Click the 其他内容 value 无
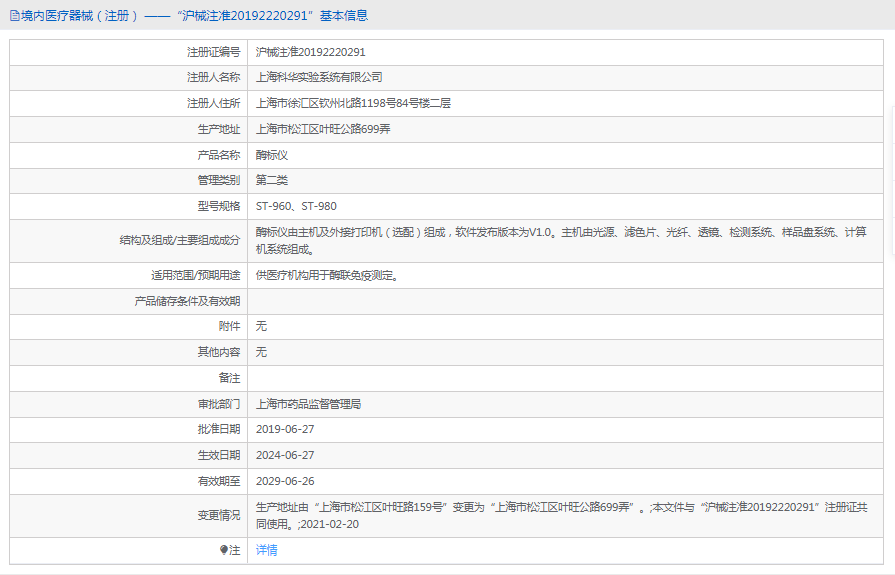This screenshot has width=895, height=575. click(x=261, y=352)
